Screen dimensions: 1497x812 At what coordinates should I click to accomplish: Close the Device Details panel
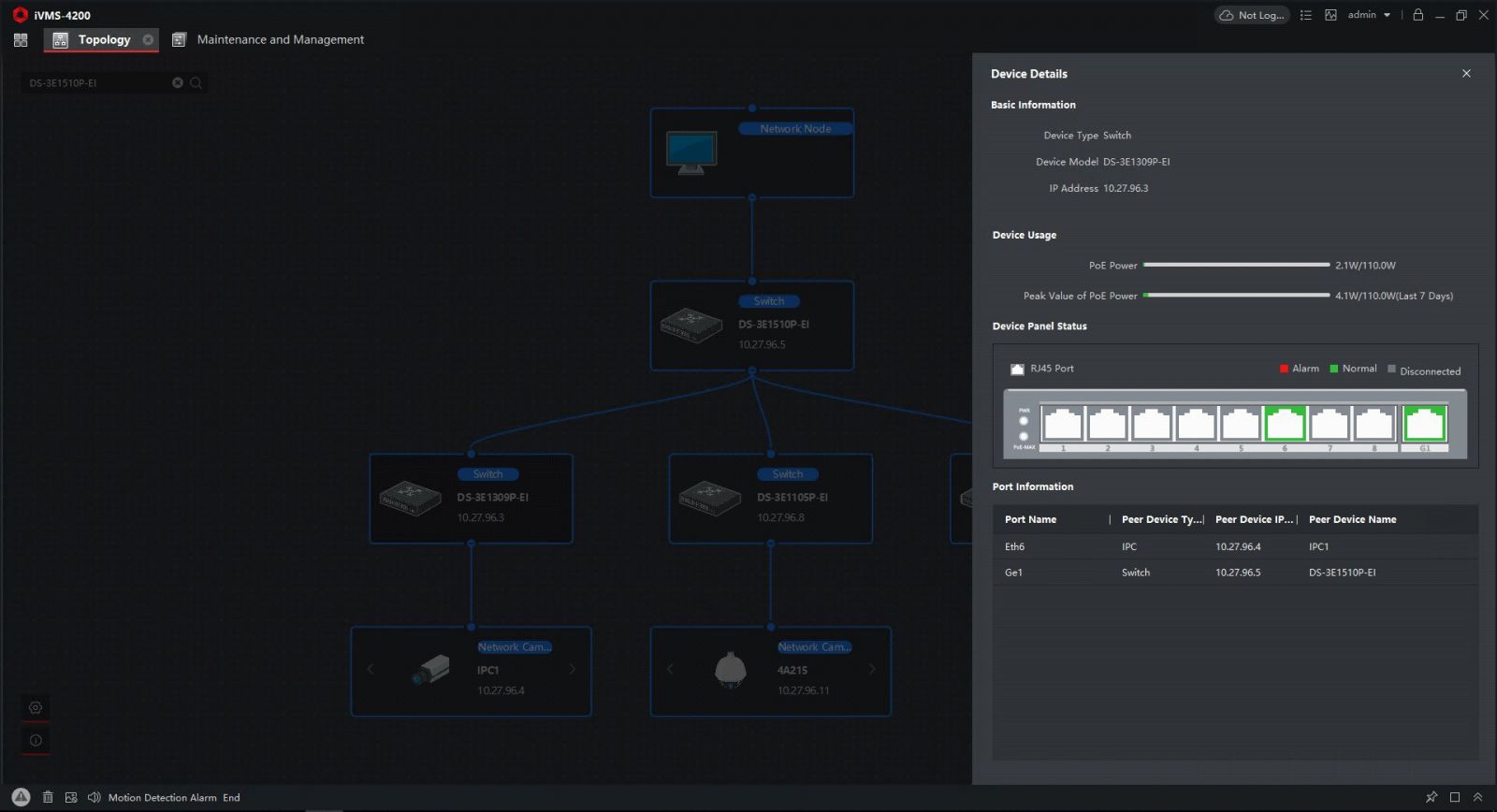pyautogui.click(x=1466, y=74)
